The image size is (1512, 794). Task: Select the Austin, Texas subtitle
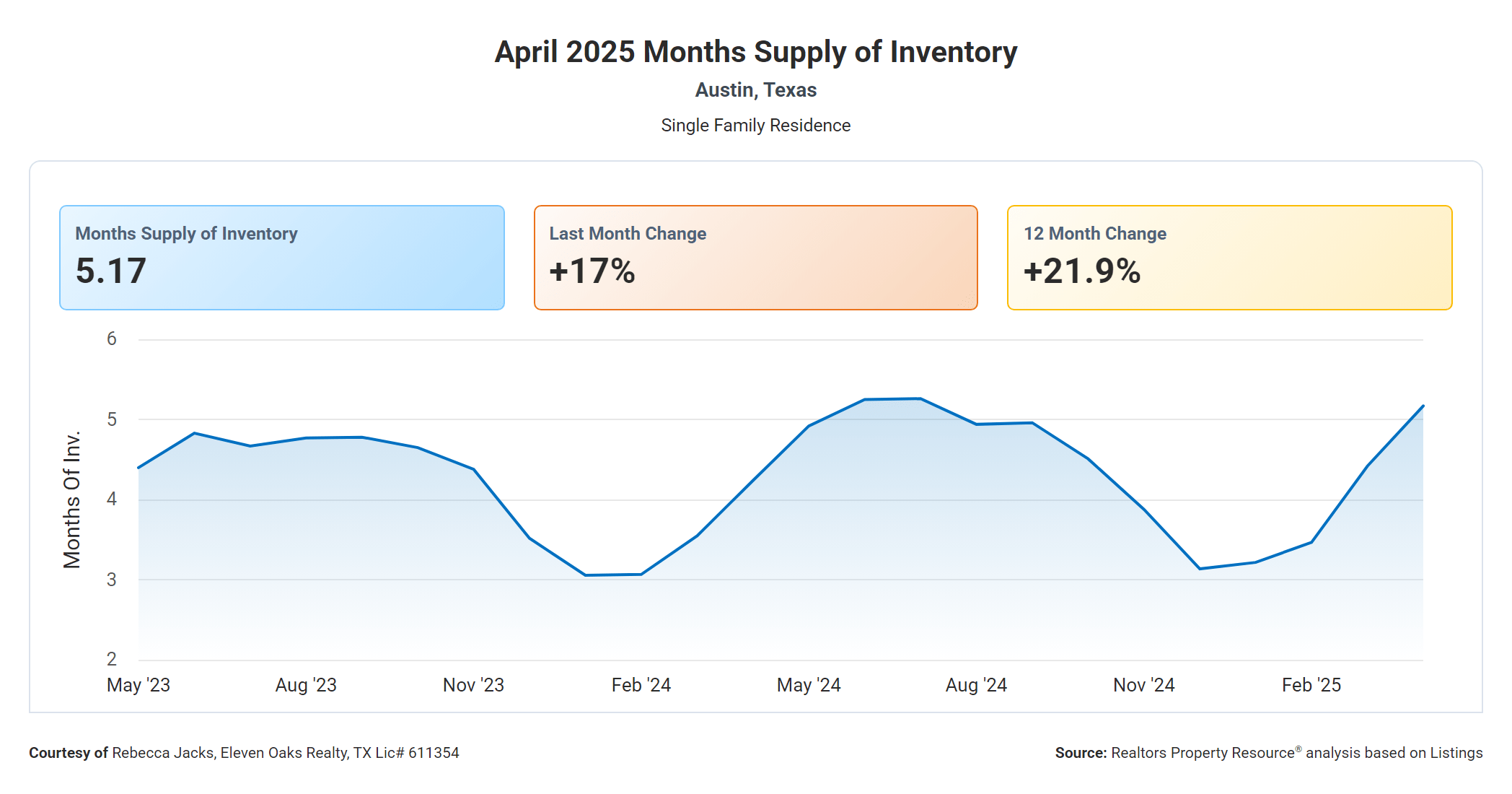point(755,90)
